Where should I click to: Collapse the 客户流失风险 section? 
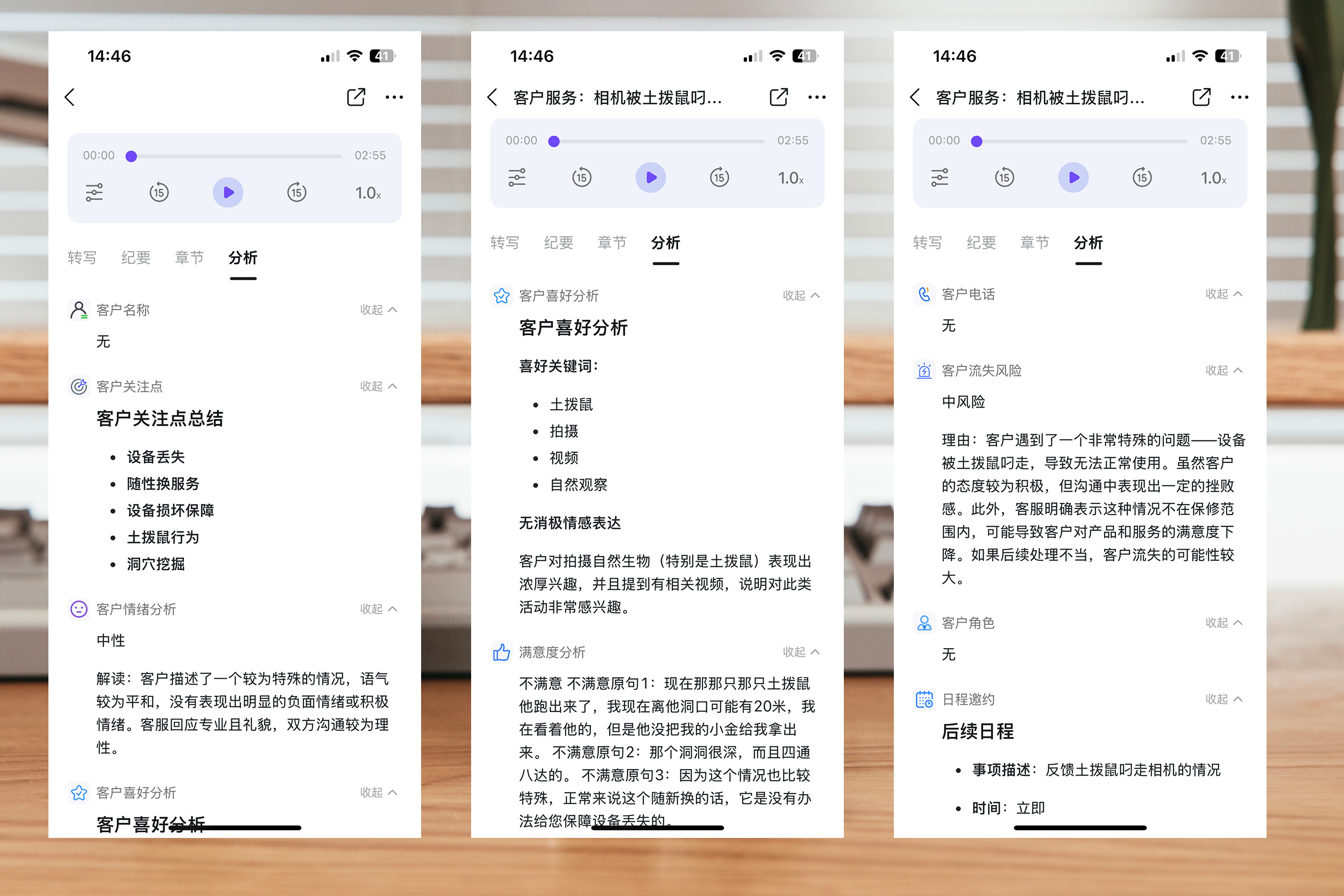click(x=1224, y=370)
